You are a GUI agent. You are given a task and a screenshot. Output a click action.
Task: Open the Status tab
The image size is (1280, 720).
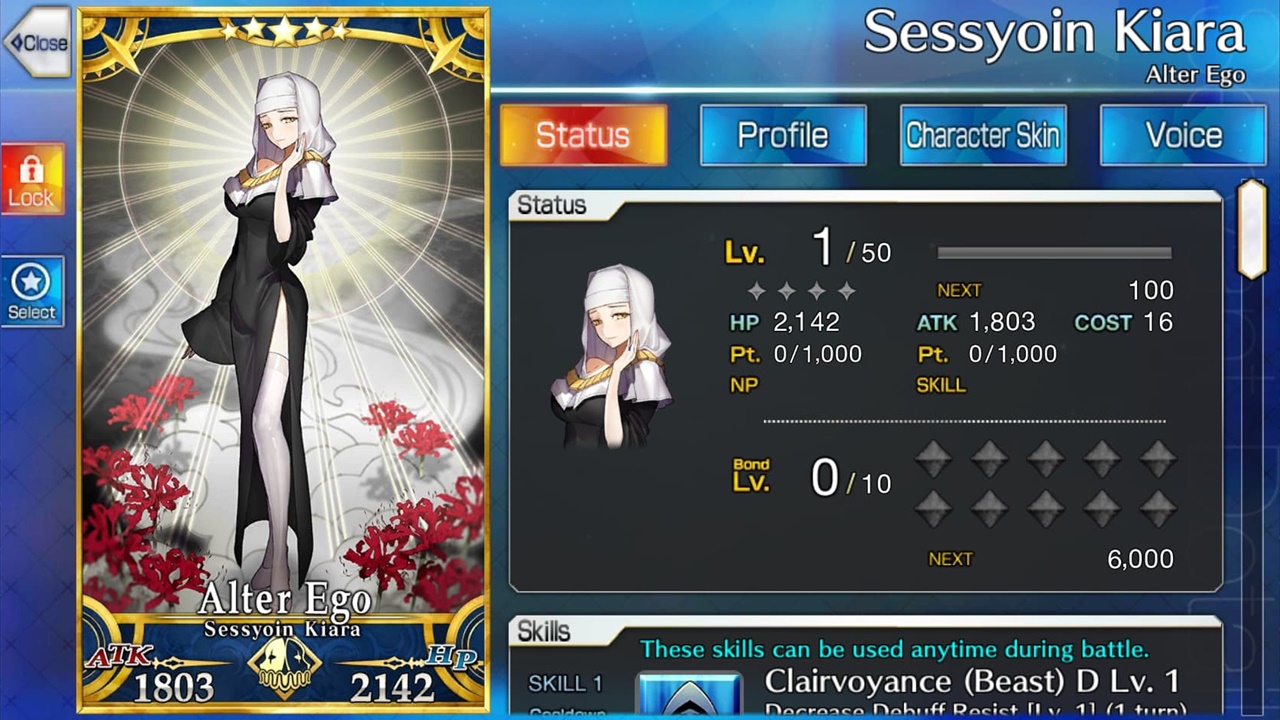point(583,135)
